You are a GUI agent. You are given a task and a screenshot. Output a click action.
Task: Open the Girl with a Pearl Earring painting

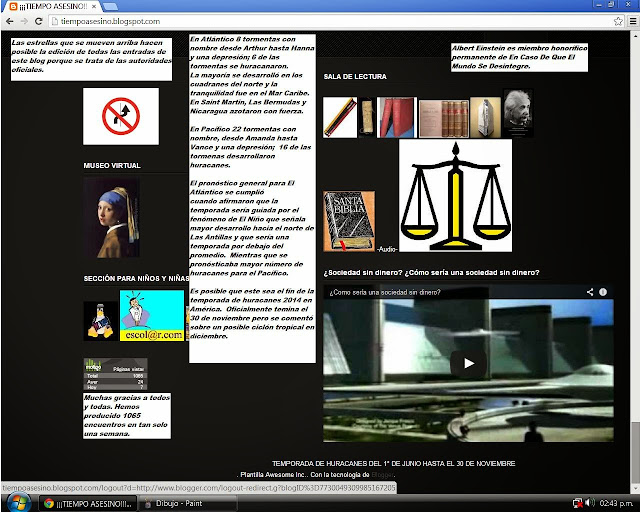coord(112,218)
